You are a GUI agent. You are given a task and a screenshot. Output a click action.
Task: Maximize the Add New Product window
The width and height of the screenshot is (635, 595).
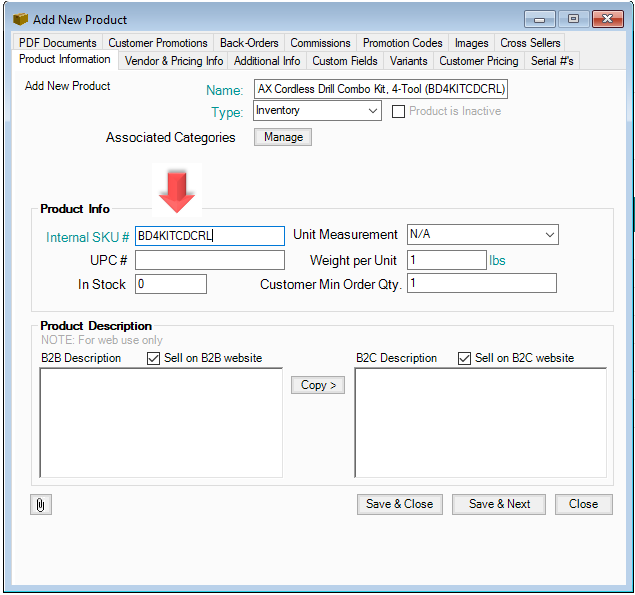tap(574, 19)
